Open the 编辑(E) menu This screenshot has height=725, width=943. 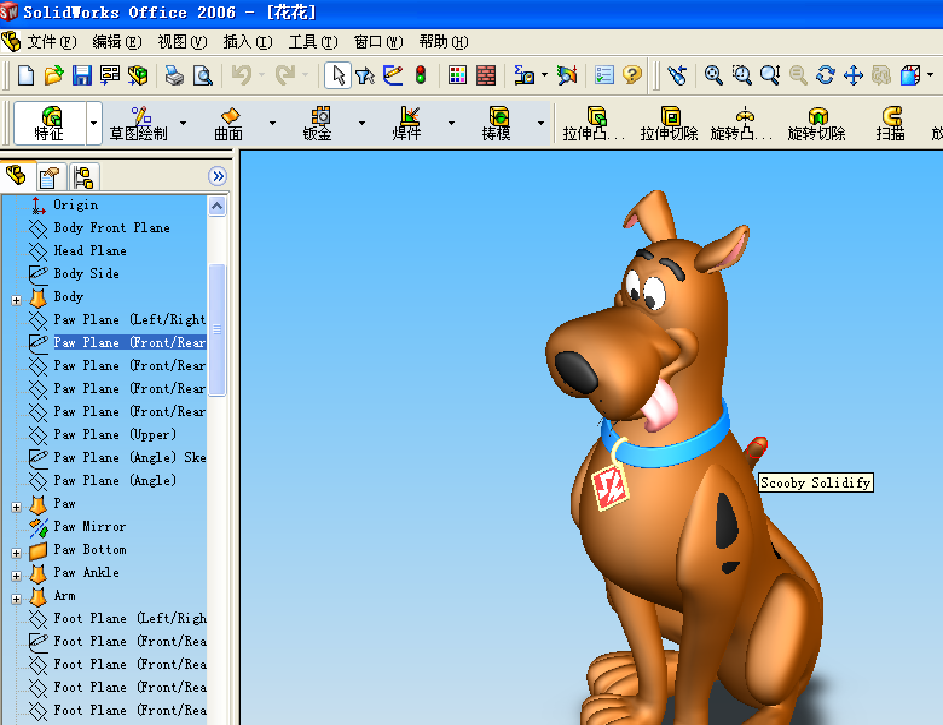[117, 42]
